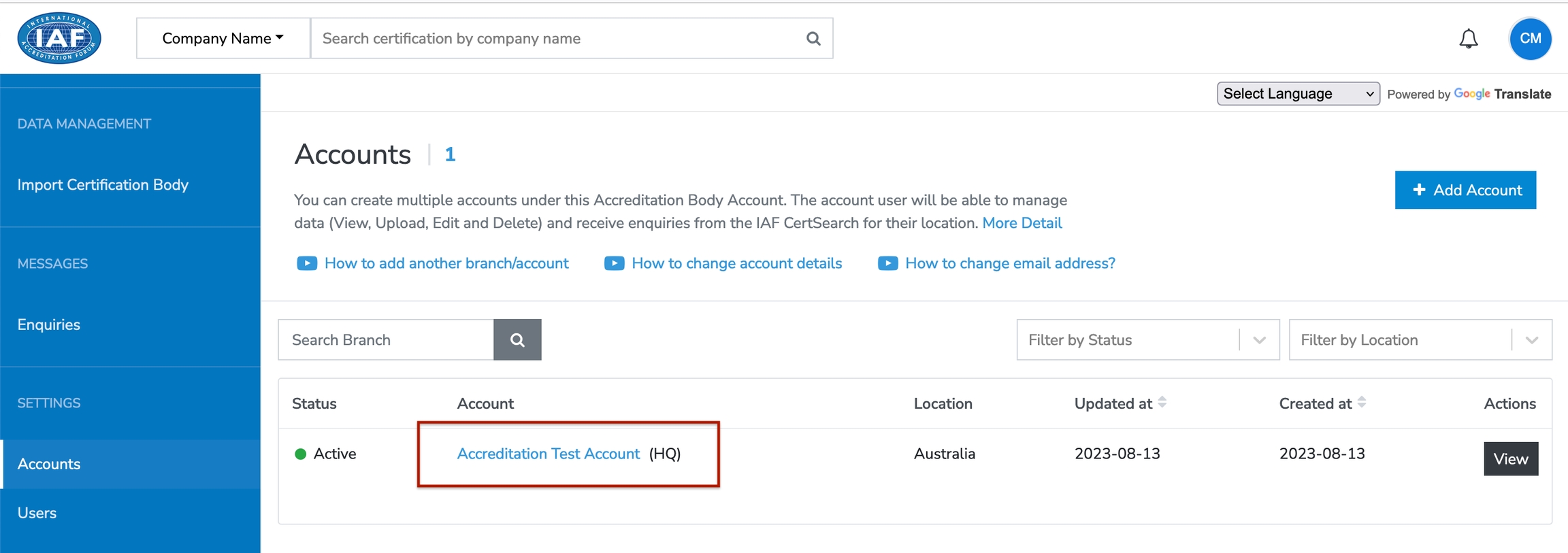1568x553 pixels.
Task: Sort accounts by Updated at column
Action: click(1162, 403)
